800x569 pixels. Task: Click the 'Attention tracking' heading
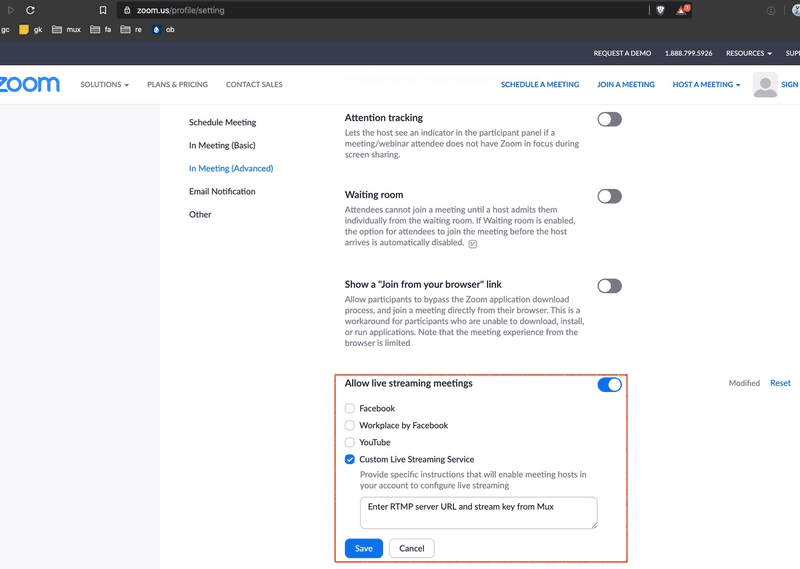pyautogui.click(x=384, y=118)
